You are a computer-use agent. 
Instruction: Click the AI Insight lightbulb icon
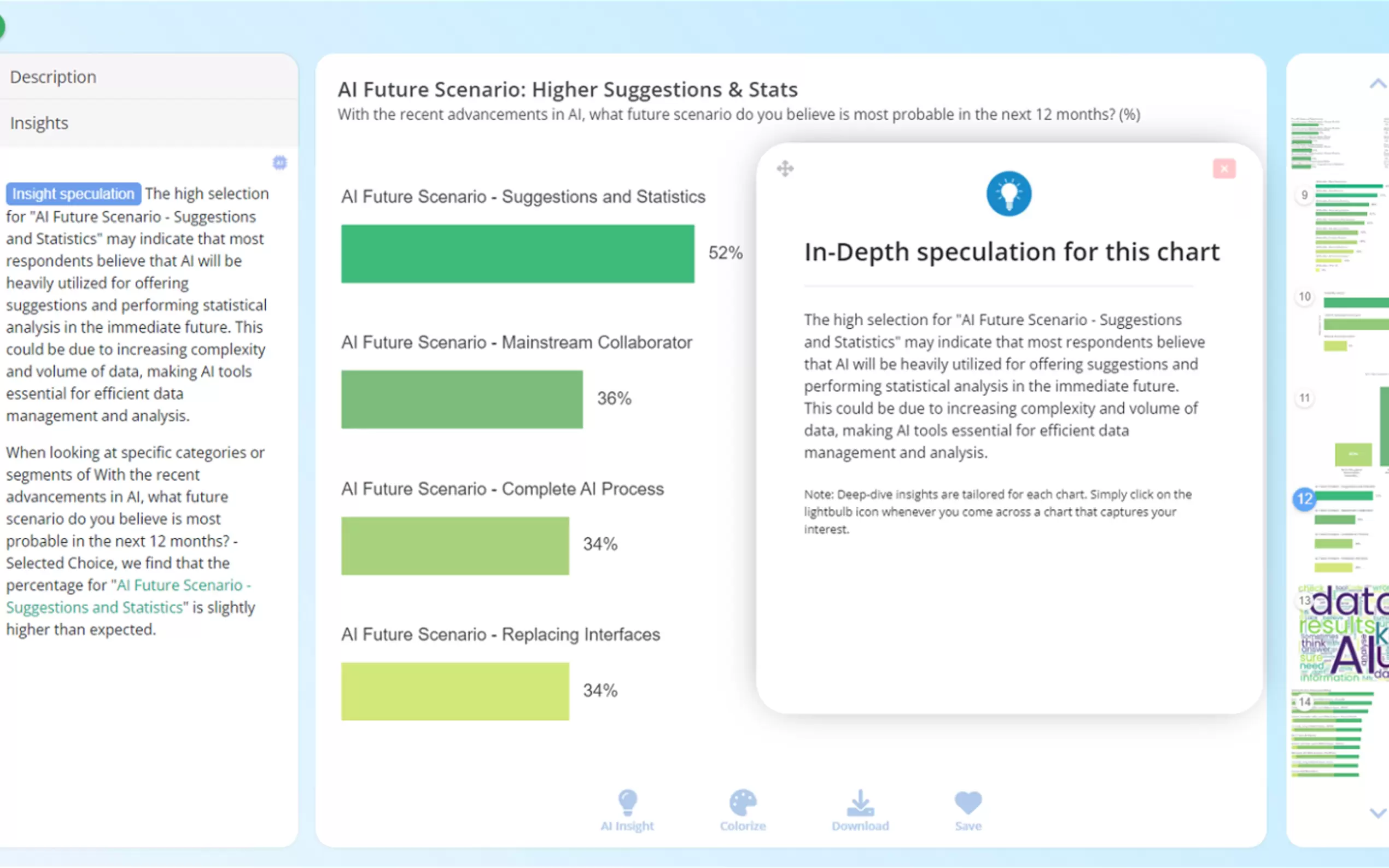[627, 803]
